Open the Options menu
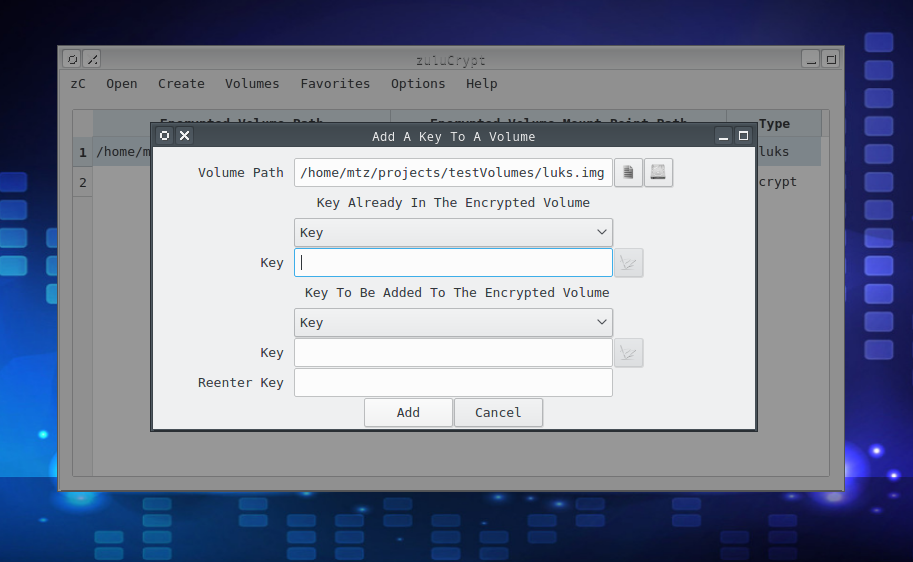The width and height of the screenshot is (913, 562). point(418,84)
